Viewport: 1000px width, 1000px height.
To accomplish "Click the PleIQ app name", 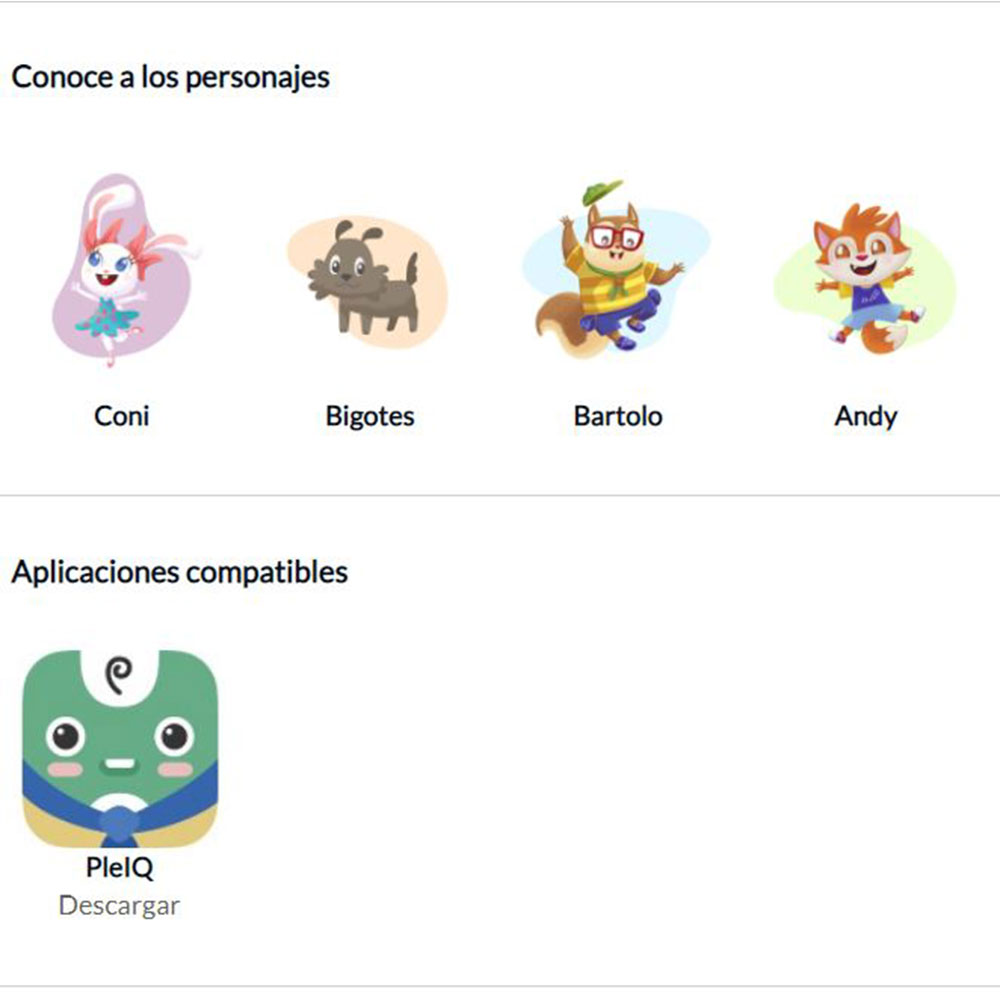I will tap(120, 868).
